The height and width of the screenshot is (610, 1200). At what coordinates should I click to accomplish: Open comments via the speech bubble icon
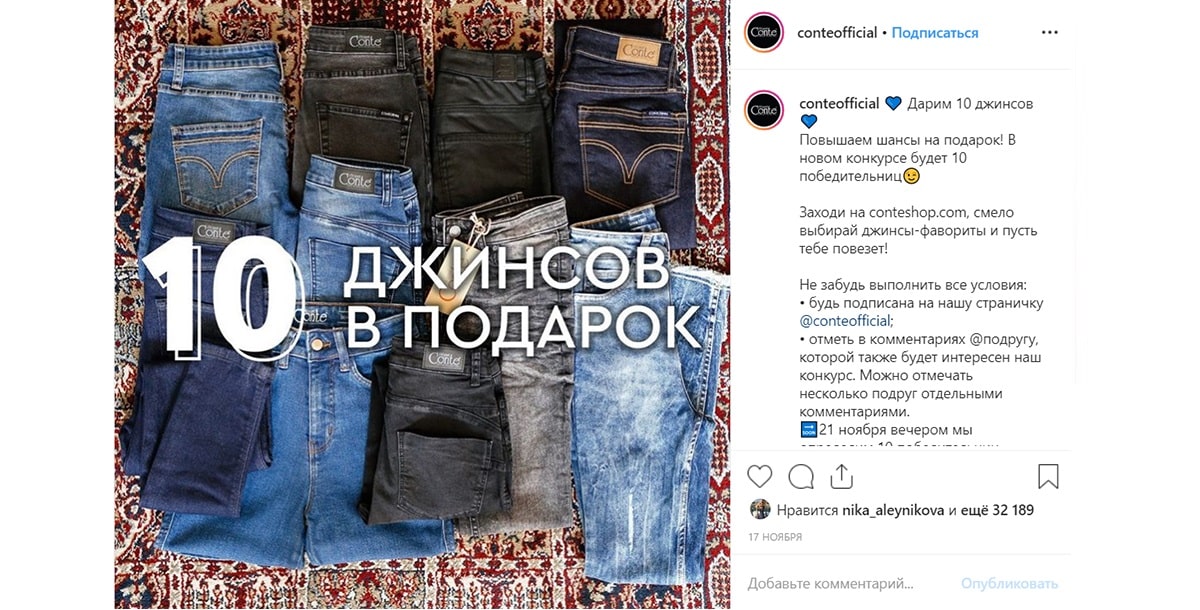(x=801, y=476)
